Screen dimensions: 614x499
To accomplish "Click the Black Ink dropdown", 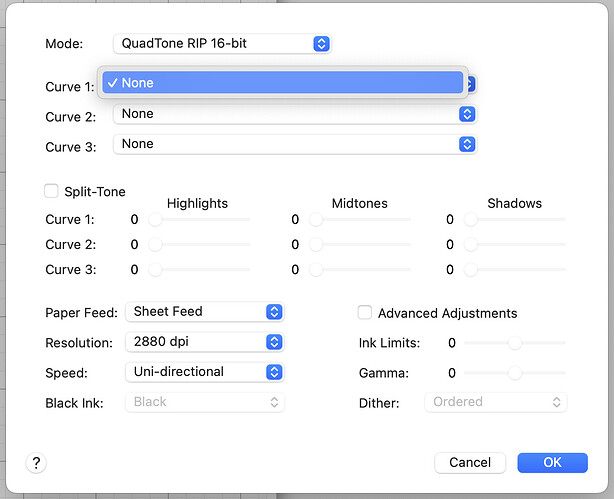I will tap(204, 402).
